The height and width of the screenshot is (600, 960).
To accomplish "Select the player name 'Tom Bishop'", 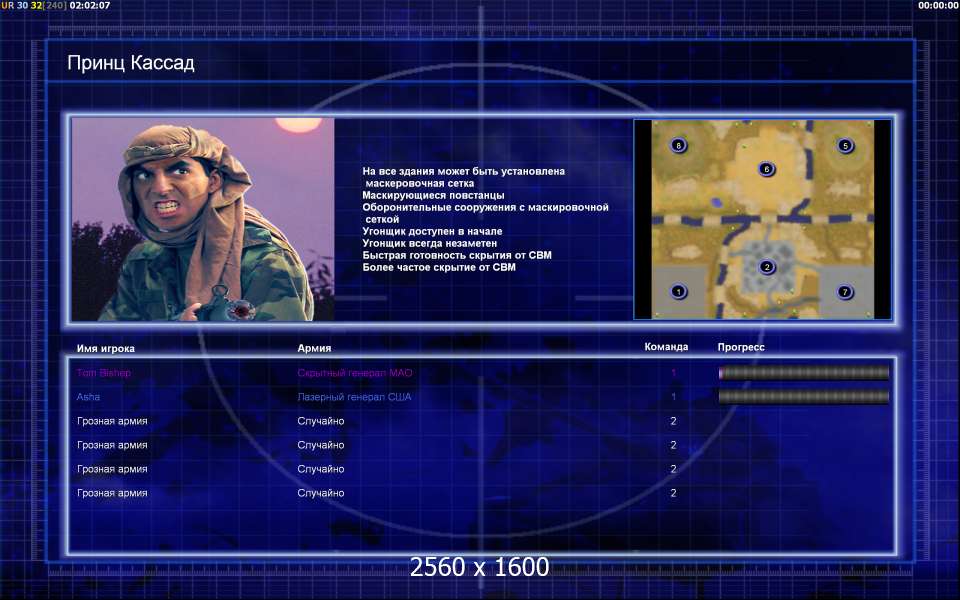I will (103, 373).
